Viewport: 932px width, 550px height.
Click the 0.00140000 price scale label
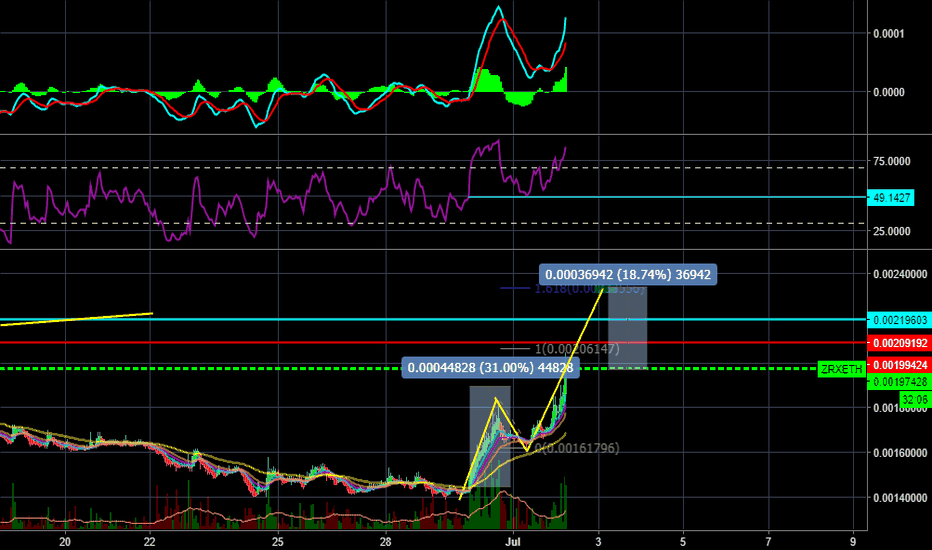[900, 498]
